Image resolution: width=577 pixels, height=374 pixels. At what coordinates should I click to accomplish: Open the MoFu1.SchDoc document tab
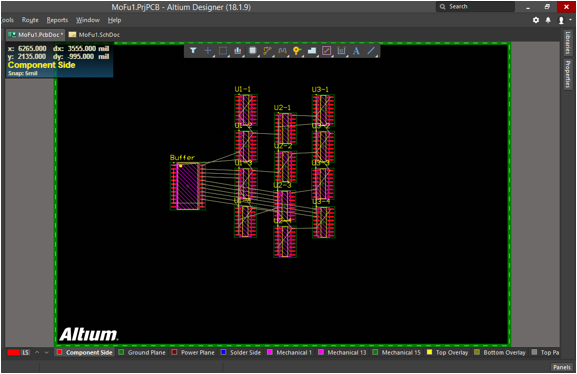click(x=94, y=35)
